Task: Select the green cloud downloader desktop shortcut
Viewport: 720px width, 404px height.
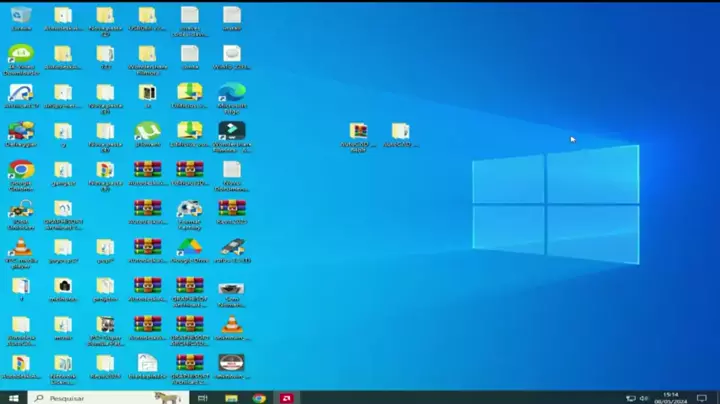Action: pyautogui.click(x=20, y=54)
